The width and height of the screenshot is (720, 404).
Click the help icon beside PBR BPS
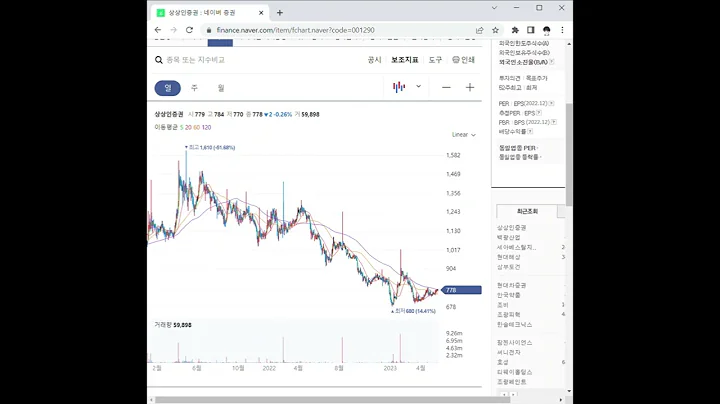(x=554, y=123)
